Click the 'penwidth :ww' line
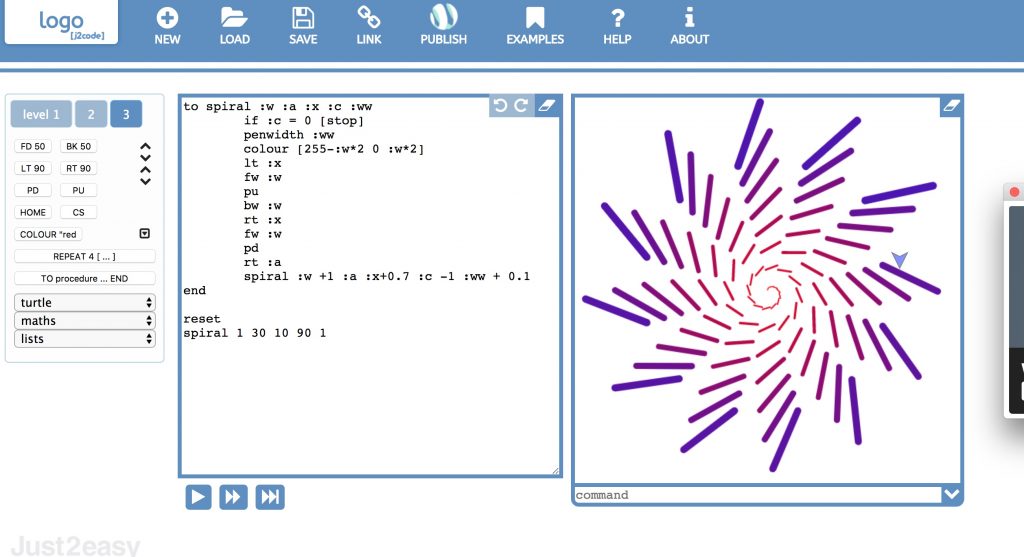Image resolution: width=1024 pixels, height=557 pixels. tap(289, 135)
